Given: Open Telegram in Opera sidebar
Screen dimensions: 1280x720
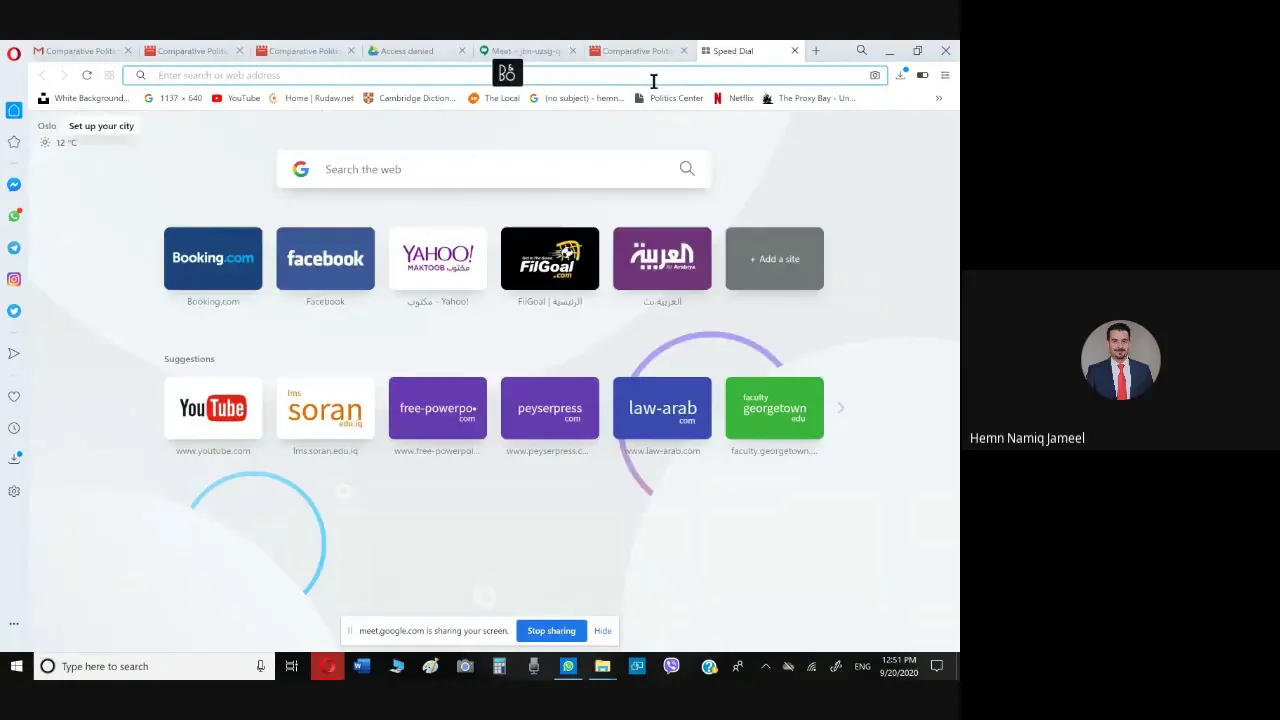Looking at the screenshot, I should (14, 248).
